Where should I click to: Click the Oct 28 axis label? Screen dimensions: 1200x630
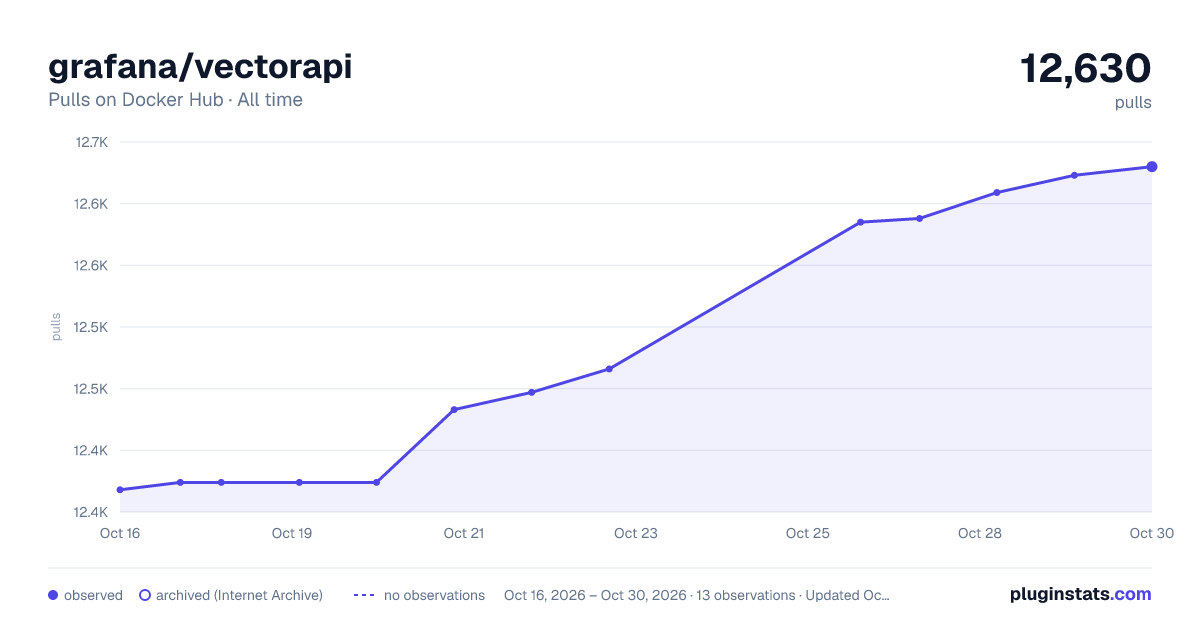pyautogui.click(x=980, y=533)
